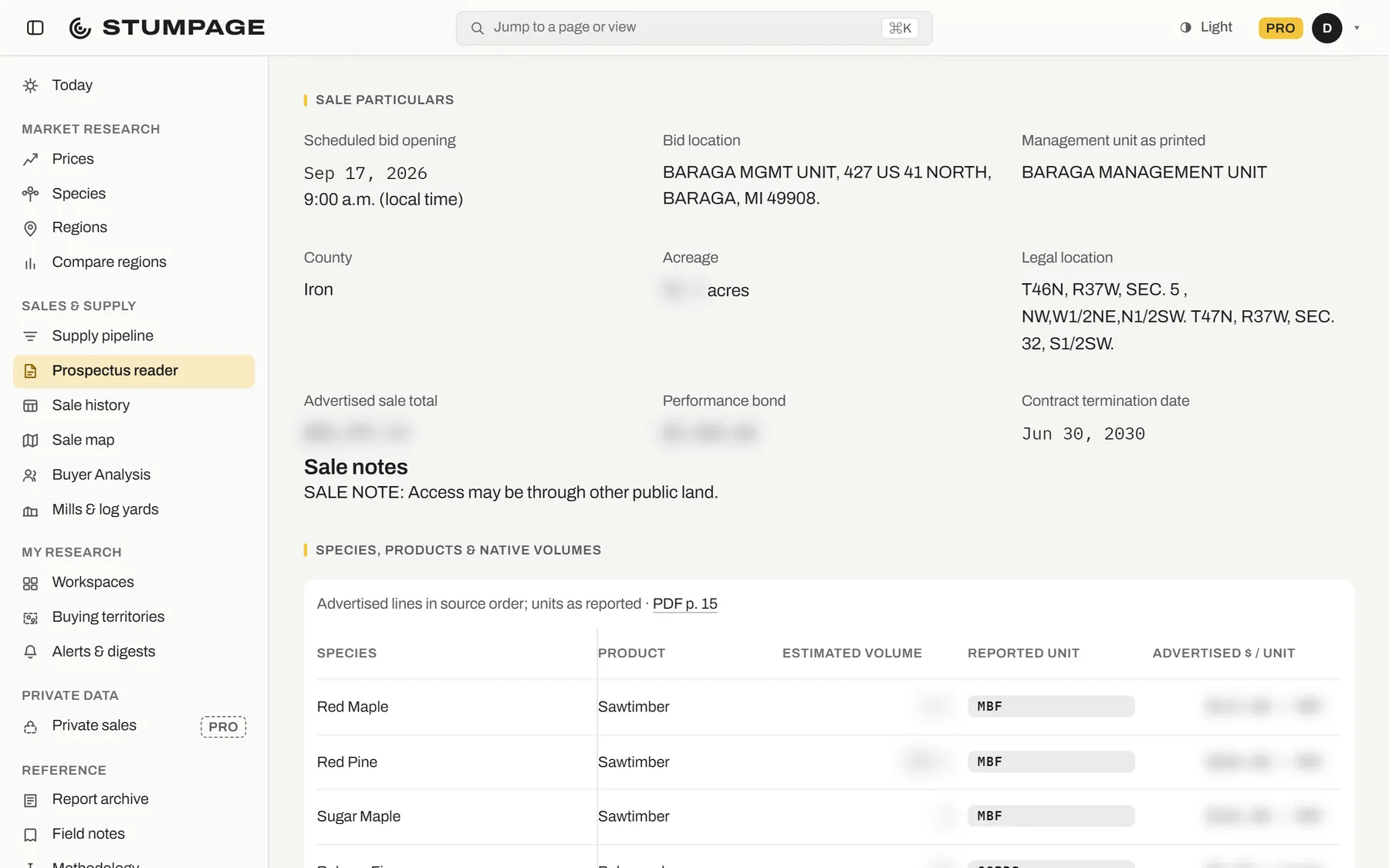Open PDF p. 15 source link

(684, 604)
